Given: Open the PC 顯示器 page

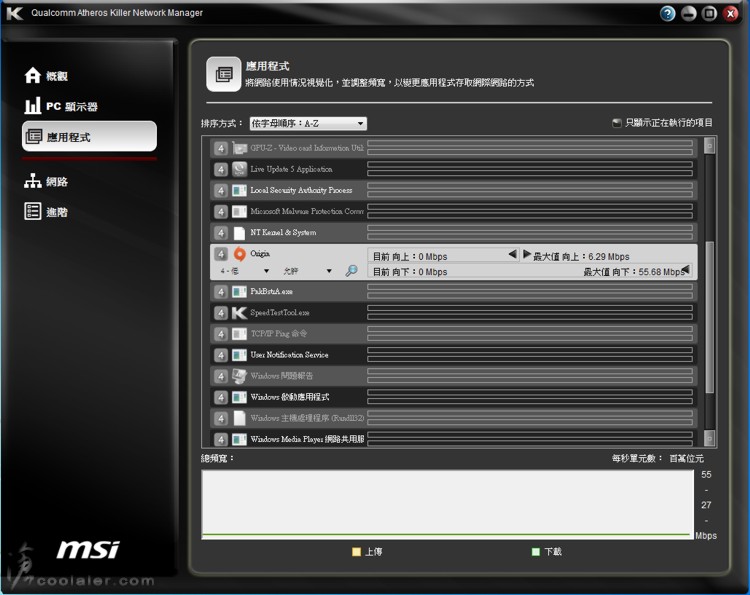Looking at the screenshot, I should [61, 106].
